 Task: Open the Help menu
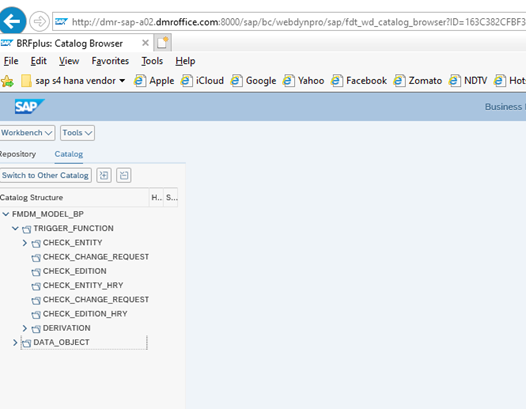click(x=185, y=61)
